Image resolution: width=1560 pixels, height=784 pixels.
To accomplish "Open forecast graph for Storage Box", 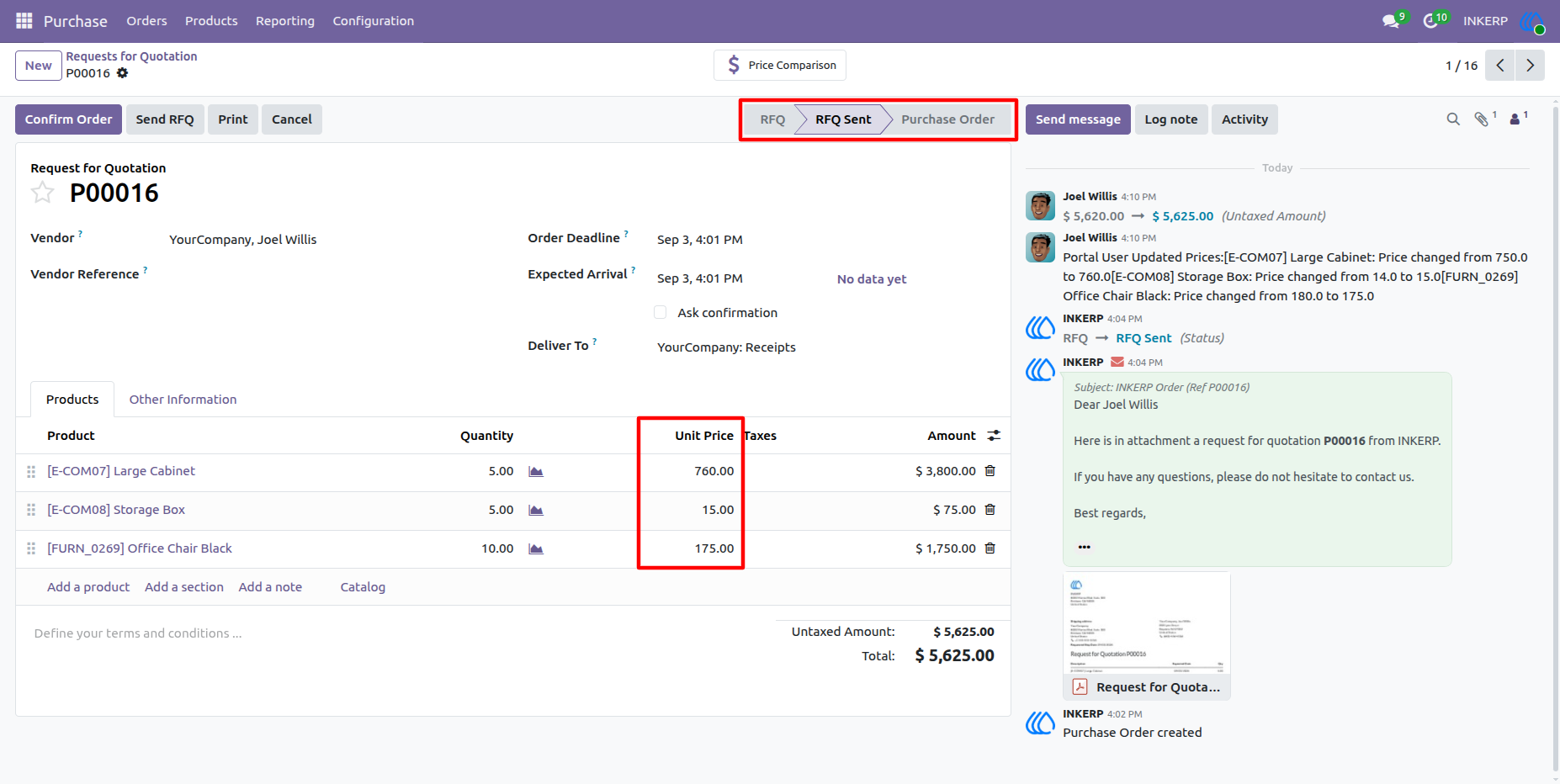I will point(536,511).
